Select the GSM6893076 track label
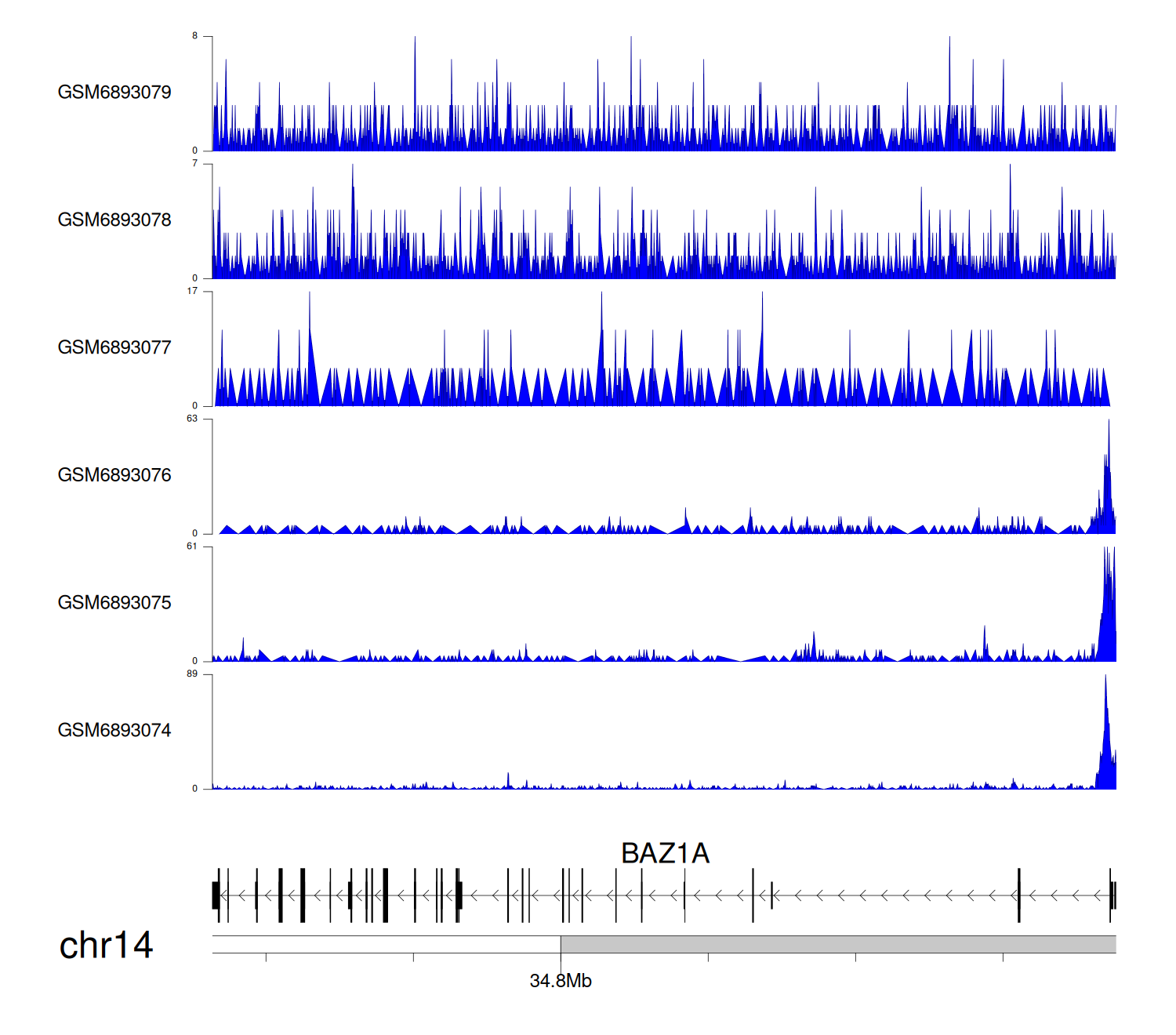1176x1035 pixels. 114,475
